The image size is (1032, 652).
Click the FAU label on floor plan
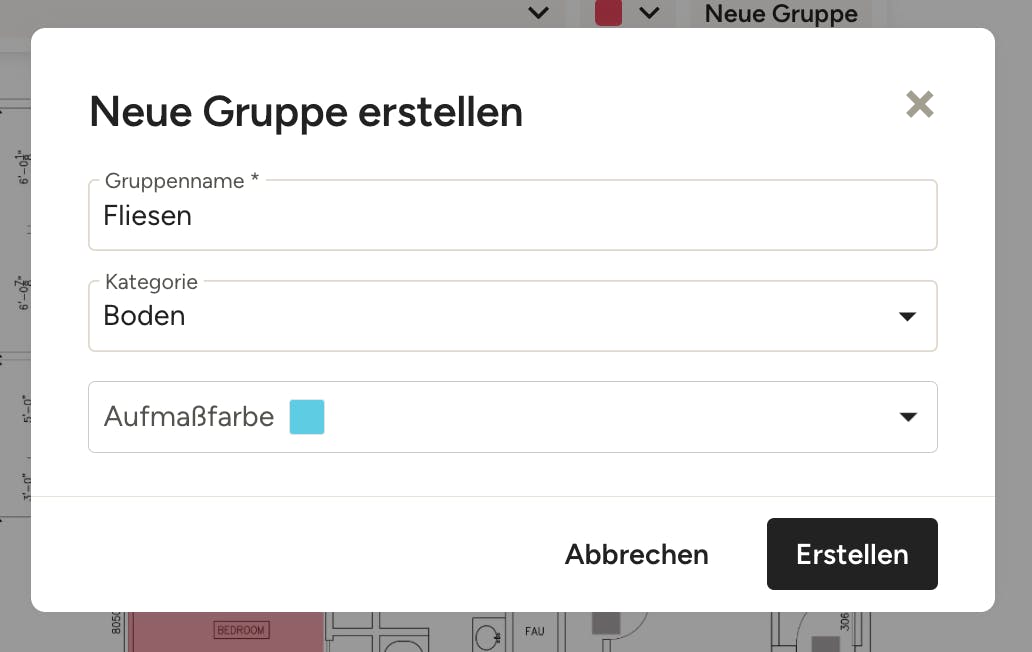[x=534, y=631]
